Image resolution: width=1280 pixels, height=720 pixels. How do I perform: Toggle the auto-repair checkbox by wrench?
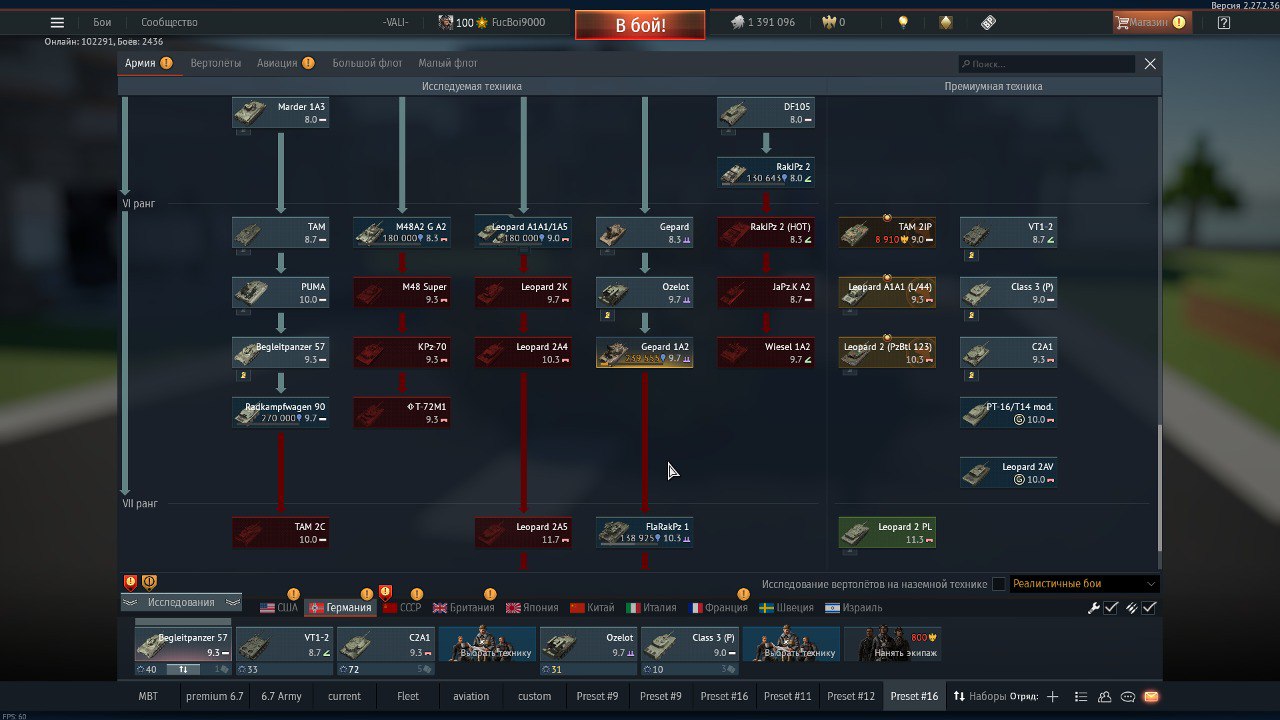1111,608
